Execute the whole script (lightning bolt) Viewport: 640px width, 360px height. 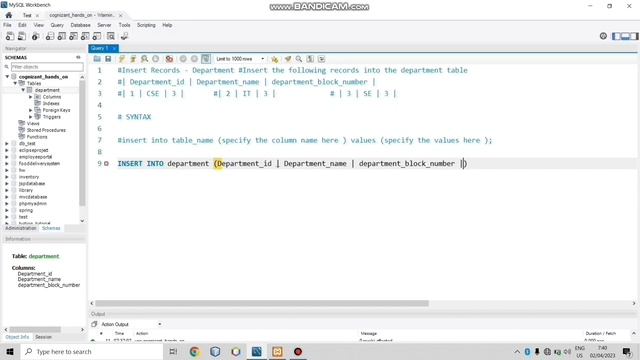click(122, 59)
